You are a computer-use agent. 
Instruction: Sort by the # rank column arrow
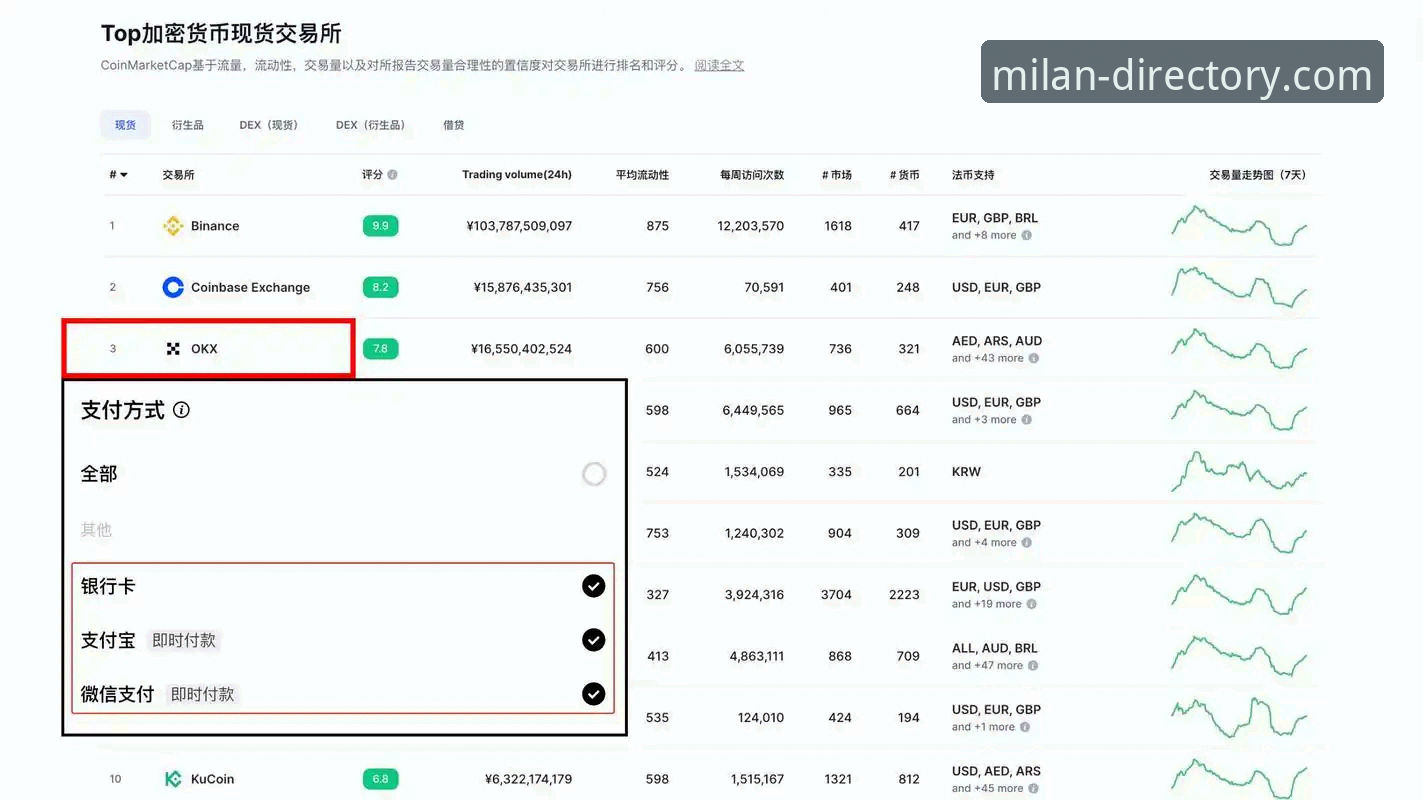124,175
